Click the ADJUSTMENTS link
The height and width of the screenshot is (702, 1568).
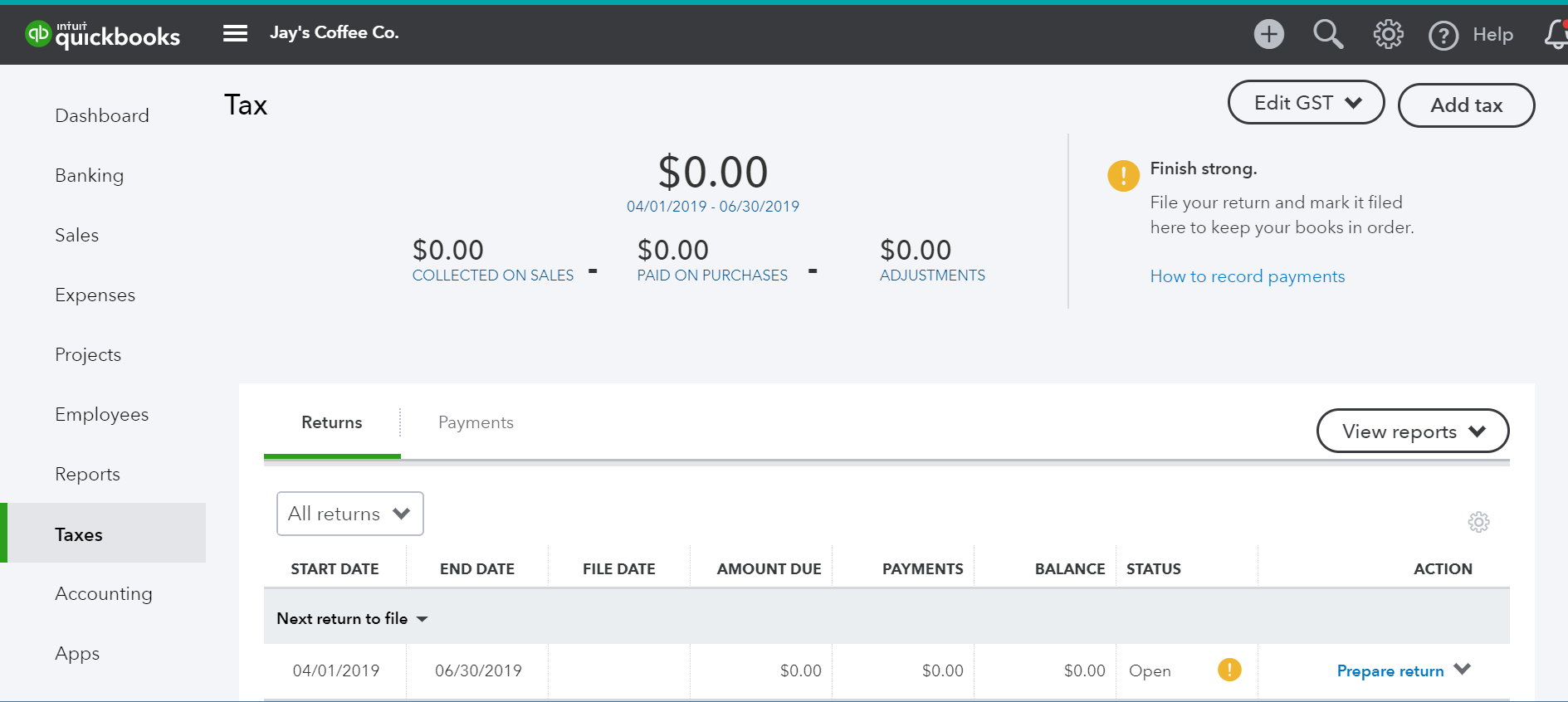click(x=932, y=275)
